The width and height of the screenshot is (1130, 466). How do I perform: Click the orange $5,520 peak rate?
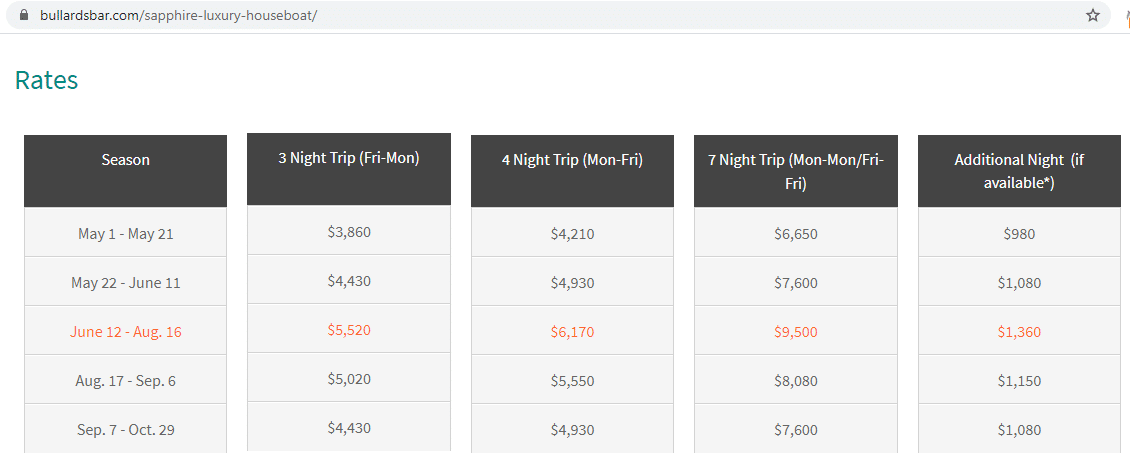click(349, 329)
